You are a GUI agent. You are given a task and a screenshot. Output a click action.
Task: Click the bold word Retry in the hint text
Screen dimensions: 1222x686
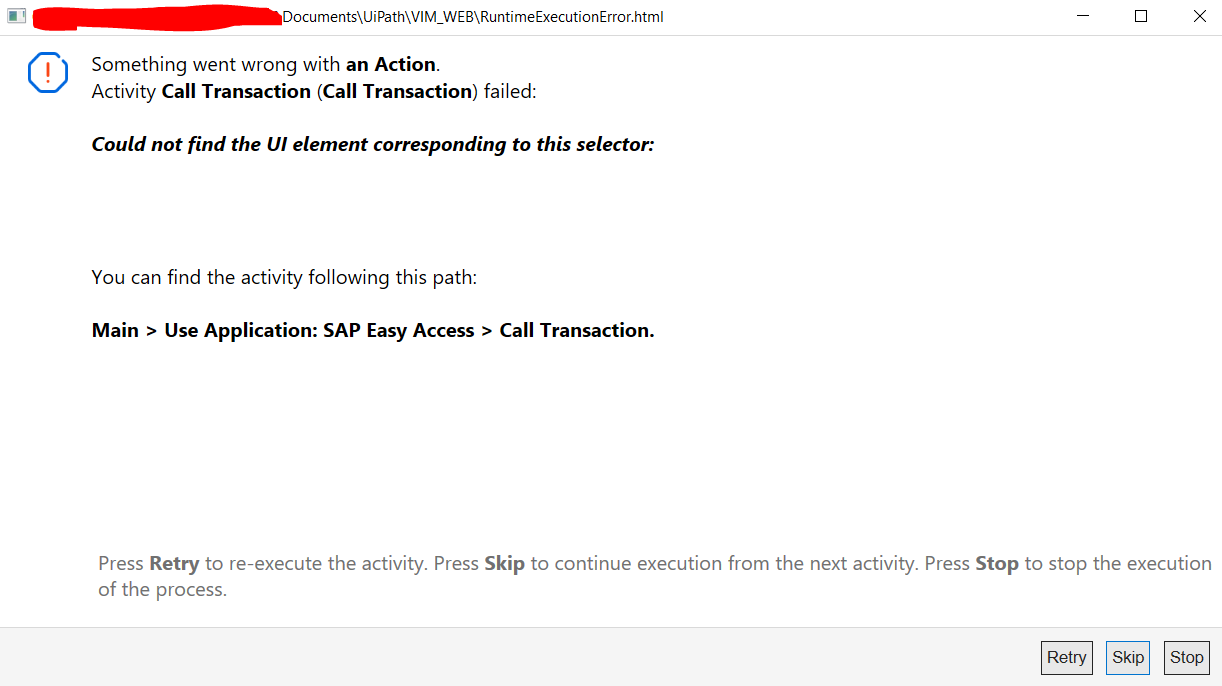point(174,563)
